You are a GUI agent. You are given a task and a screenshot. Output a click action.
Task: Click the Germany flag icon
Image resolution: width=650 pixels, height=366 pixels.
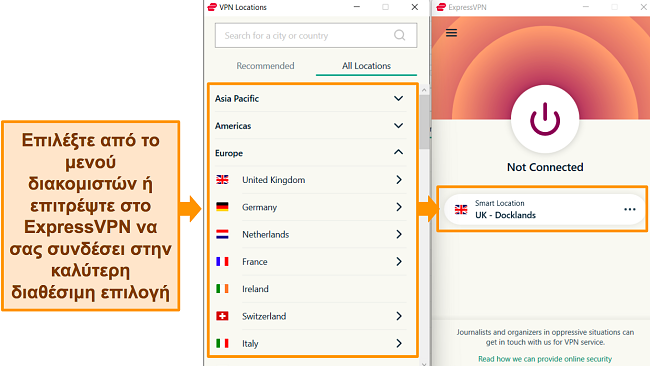(222, 207)
